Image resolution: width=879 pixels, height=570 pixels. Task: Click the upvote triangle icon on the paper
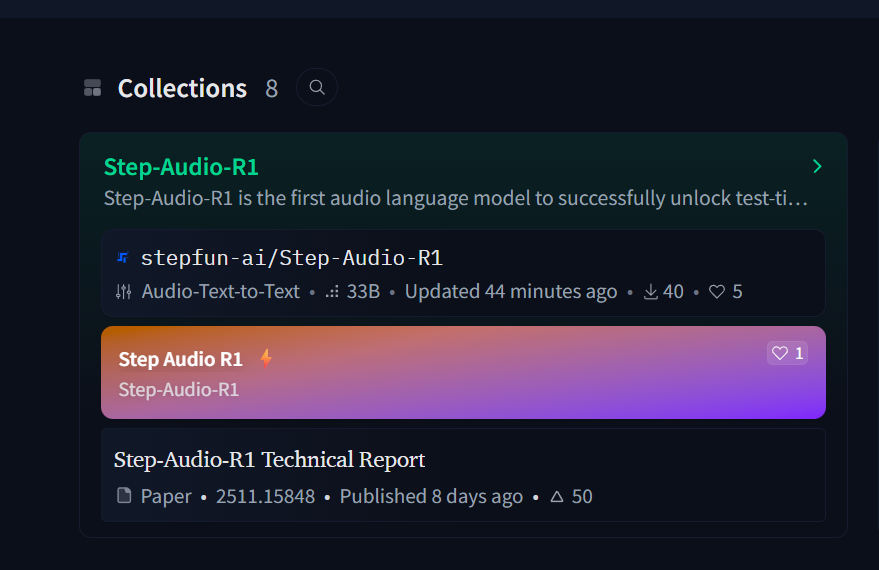[x=557, y=496]
